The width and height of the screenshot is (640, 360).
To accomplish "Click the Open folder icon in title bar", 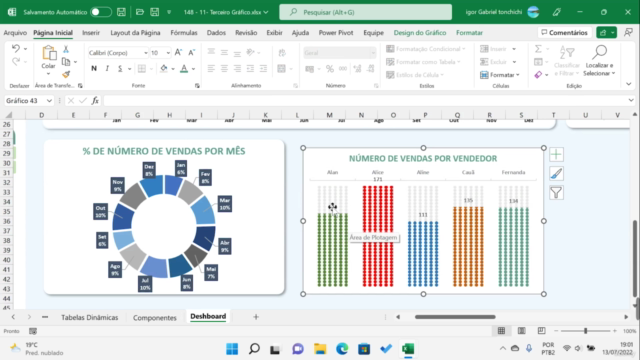I will pos(140,12).
